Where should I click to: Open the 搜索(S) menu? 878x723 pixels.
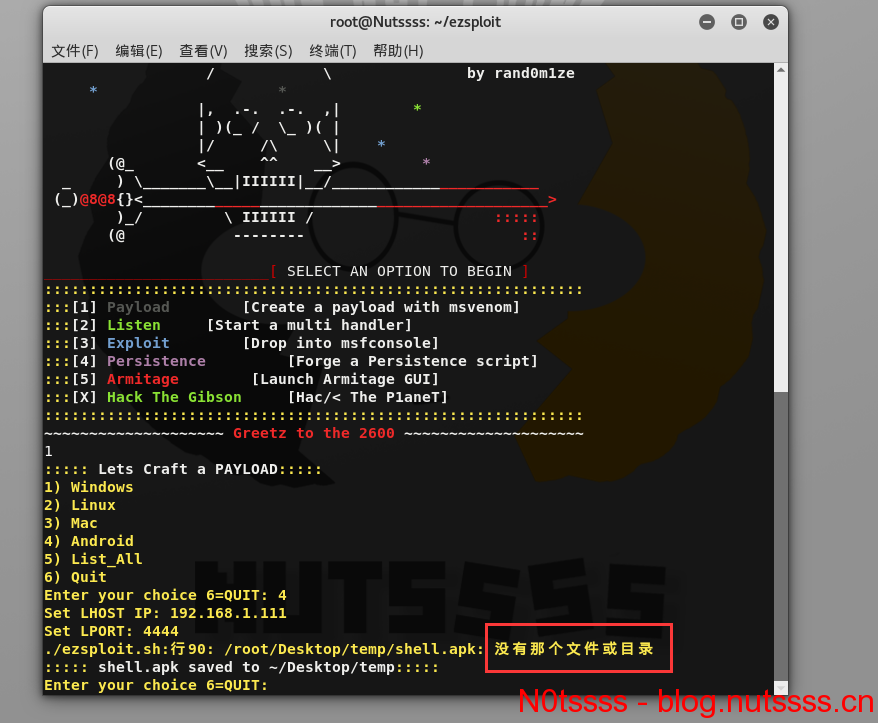[x=268, y=51]
